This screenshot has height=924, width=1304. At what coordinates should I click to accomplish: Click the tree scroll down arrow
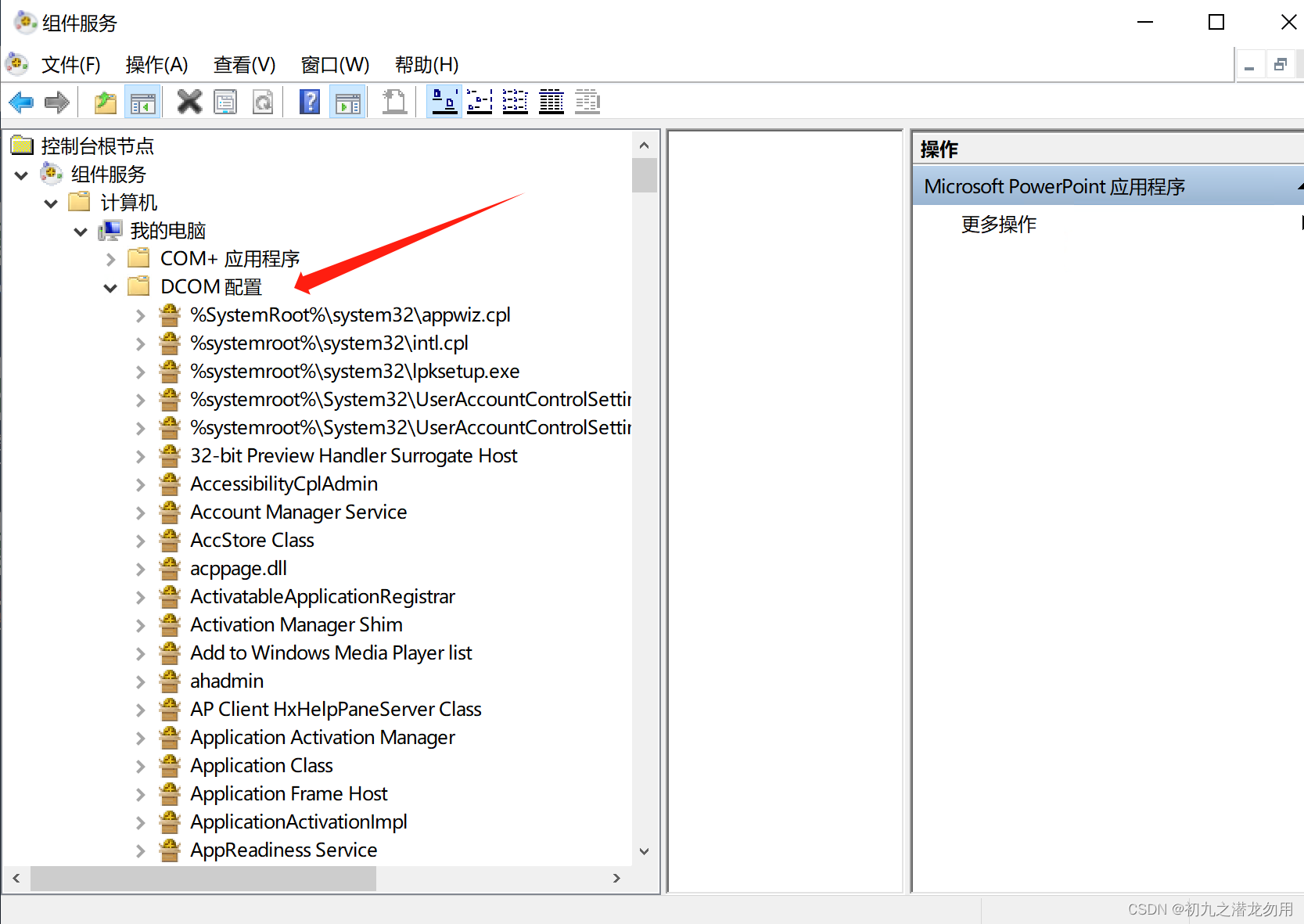pos(644,851)
